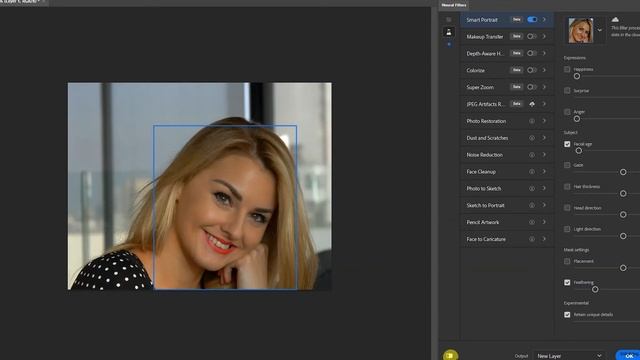Check the Gaze checkbox
The height and width of the screenshot is (360, 640).
(x=567, y=165)
